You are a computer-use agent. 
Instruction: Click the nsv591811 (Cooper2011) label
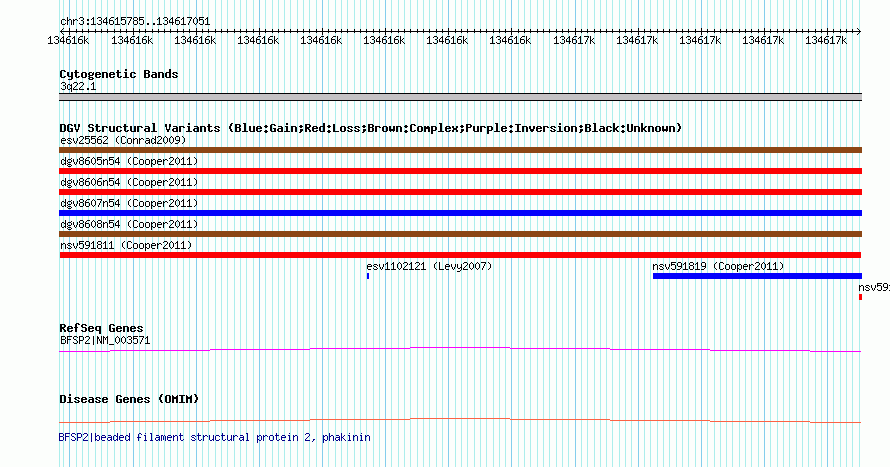(126, 245)
